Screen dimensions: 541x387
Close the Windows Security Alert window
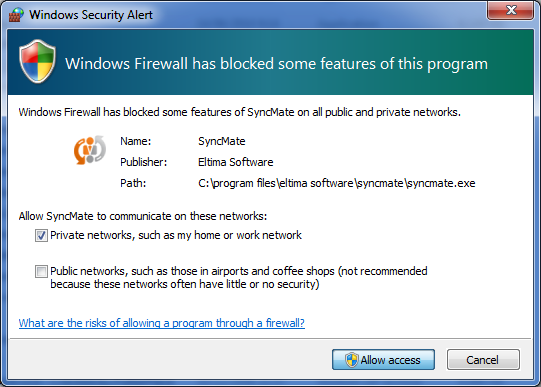click(x=511, y=10)
